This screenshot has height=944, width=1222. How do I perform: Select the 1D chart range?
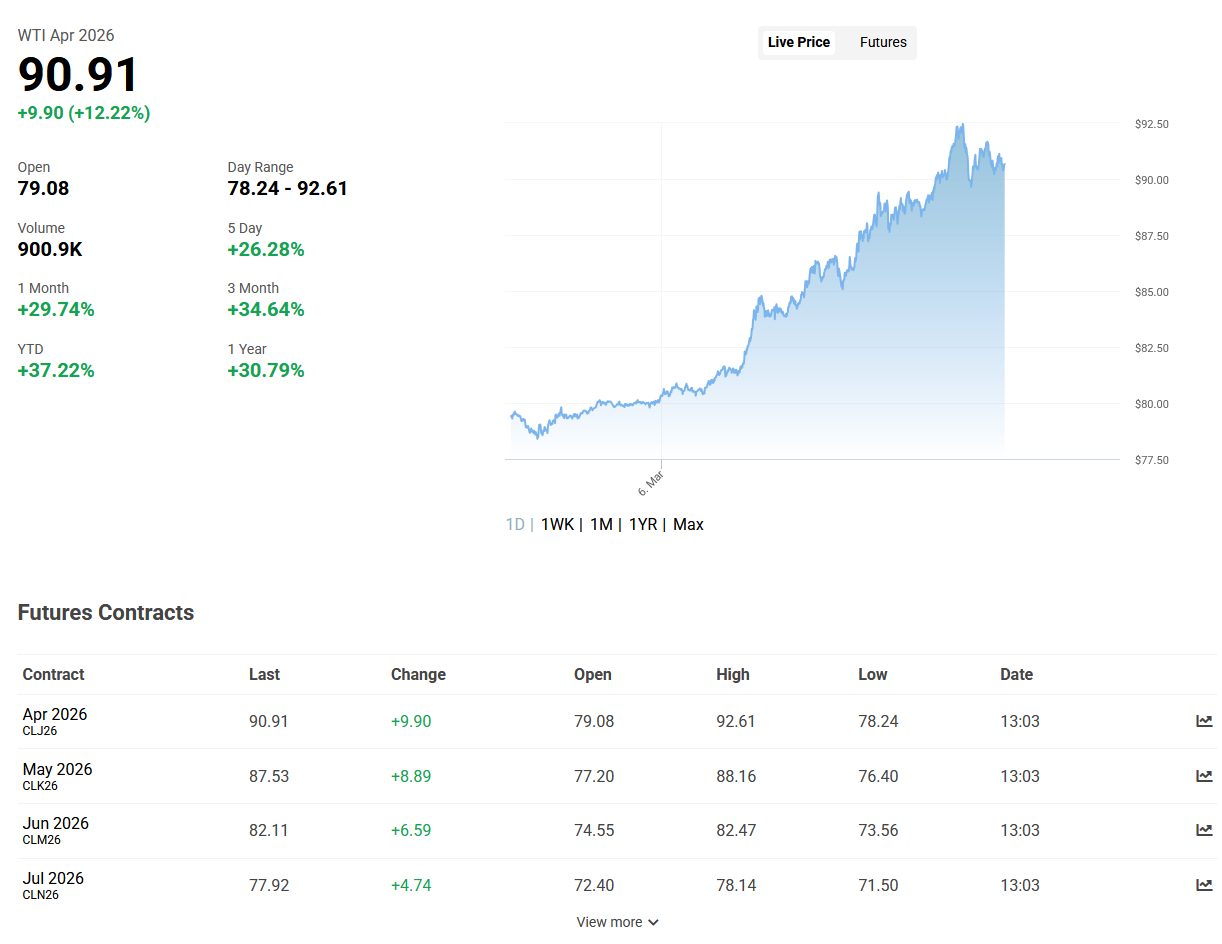point(515,524)
